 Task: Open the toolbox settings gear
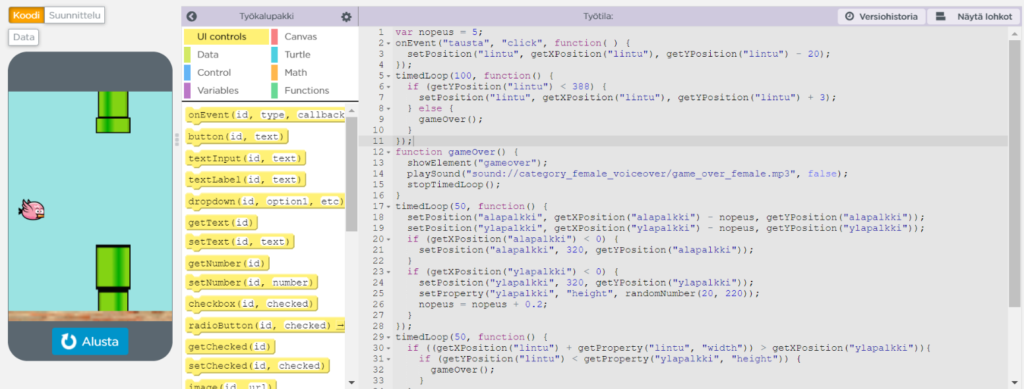click(346, 17)
